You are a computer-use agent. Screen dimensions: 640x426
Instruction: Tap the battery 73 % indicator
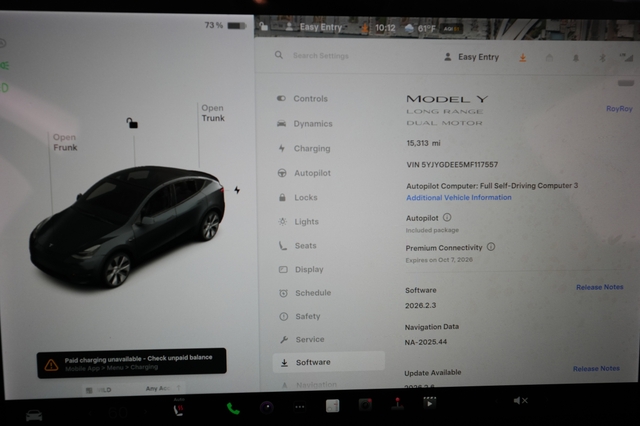[225, 25]
